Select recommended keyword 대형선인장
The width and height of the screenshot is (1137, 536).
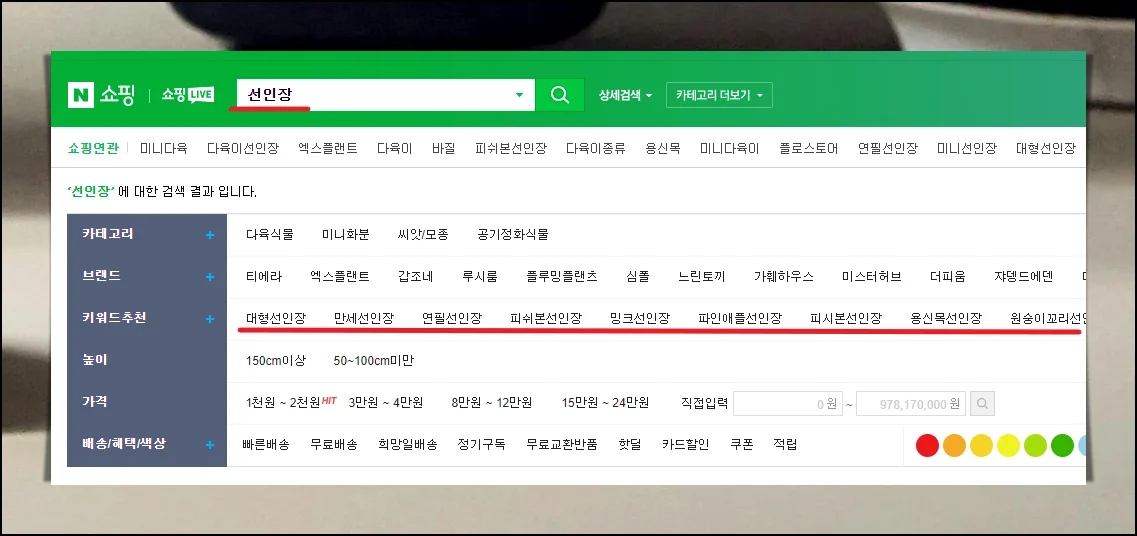tap(276, 319)
